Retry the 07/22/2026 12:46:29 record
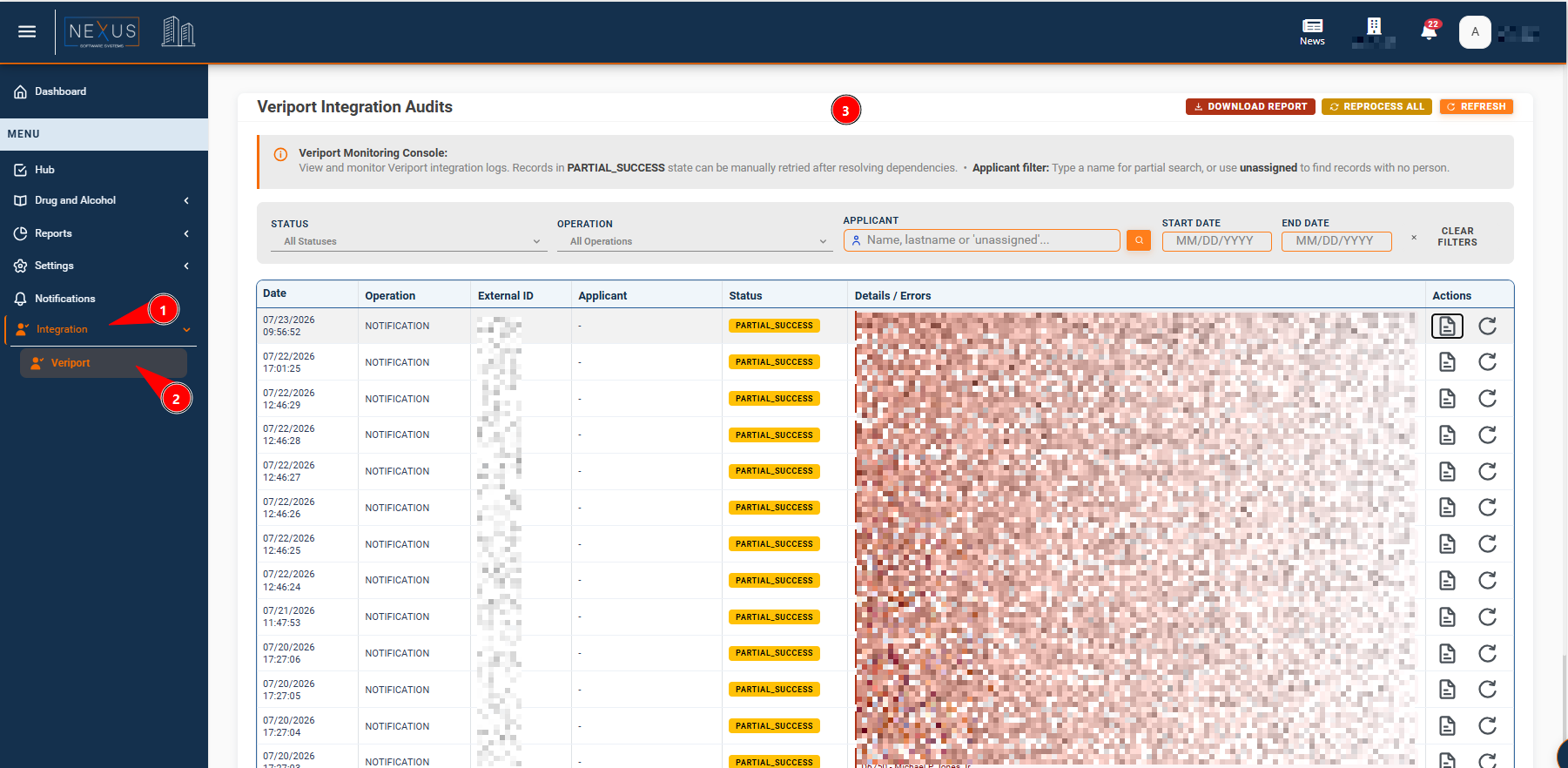Viewport: 1568px width, 768px height. [x=1488, y=399]
